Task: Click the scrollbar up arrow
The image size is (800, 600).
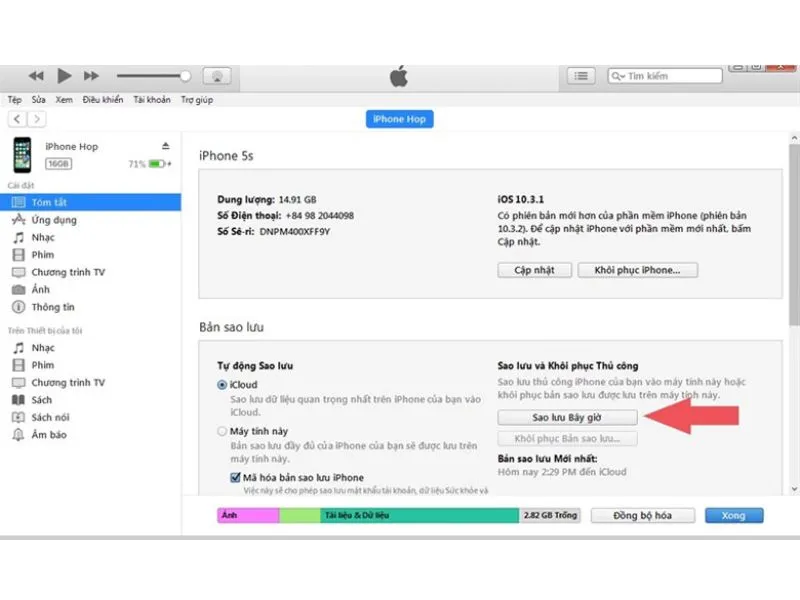Action: click(794, 138)
